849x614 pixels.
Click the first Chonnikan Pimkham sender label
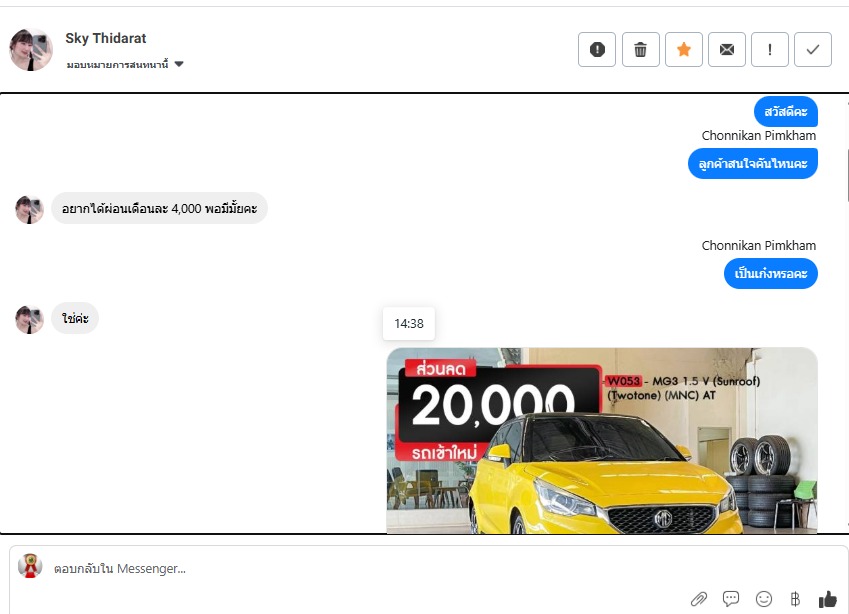coord(759,136)
